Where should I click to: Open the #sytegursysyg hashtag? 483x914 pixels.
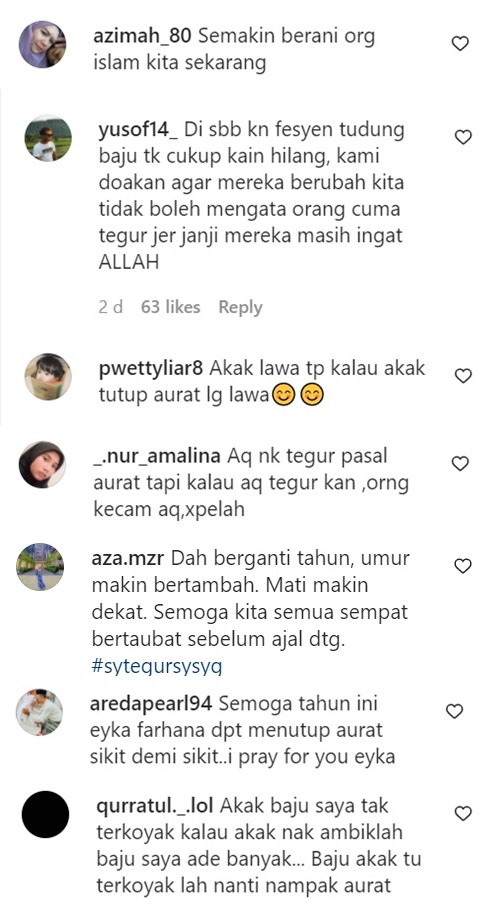pos(157,667)
